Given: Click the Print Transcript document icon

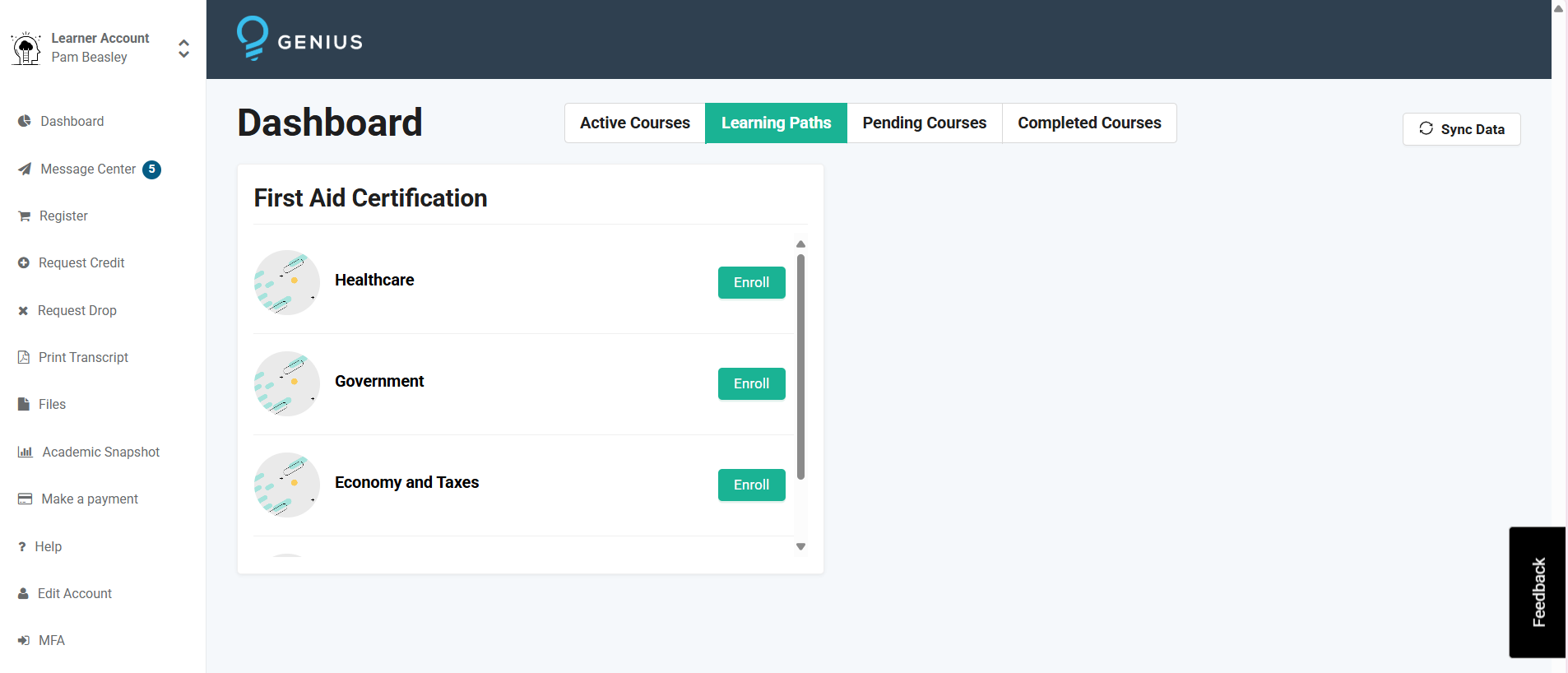Looking at the screenshot, I should (23, 357).
